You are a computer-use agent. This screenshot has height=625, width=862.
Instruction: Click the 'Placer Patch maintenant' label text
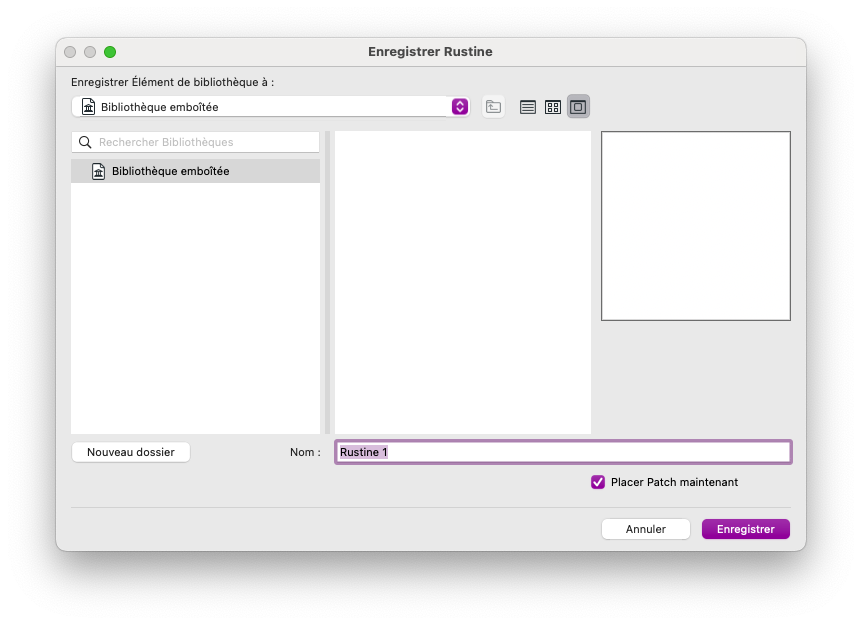[675, 482]
